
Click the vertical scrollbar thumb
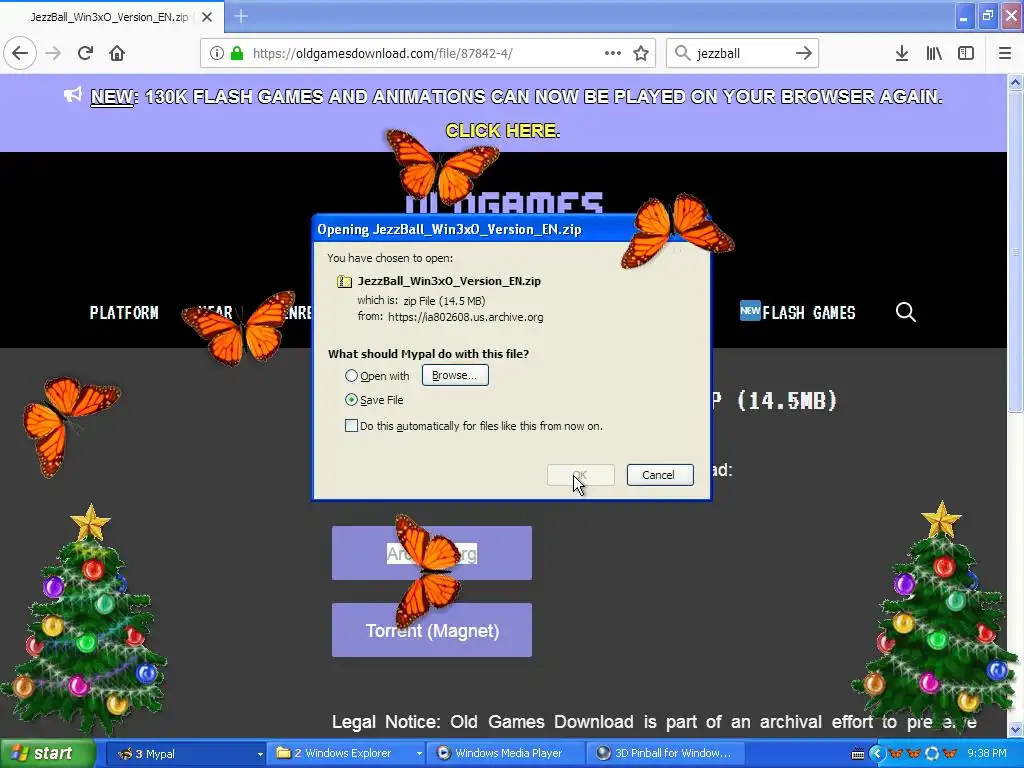(1015, 251)
